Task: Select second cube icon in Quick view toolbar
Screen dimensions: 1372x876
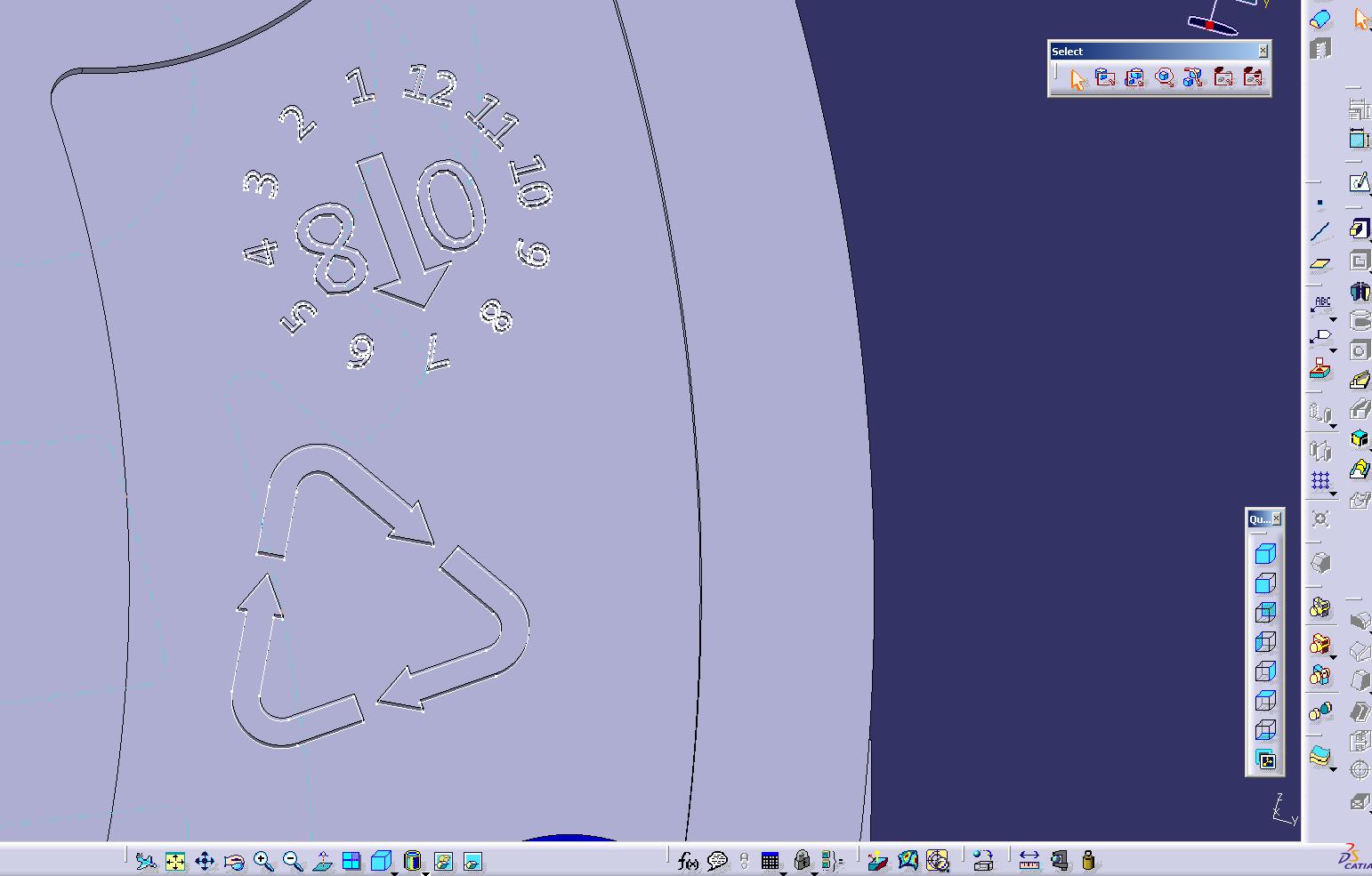Action: pyautogui.click(x=1265, y=584)
